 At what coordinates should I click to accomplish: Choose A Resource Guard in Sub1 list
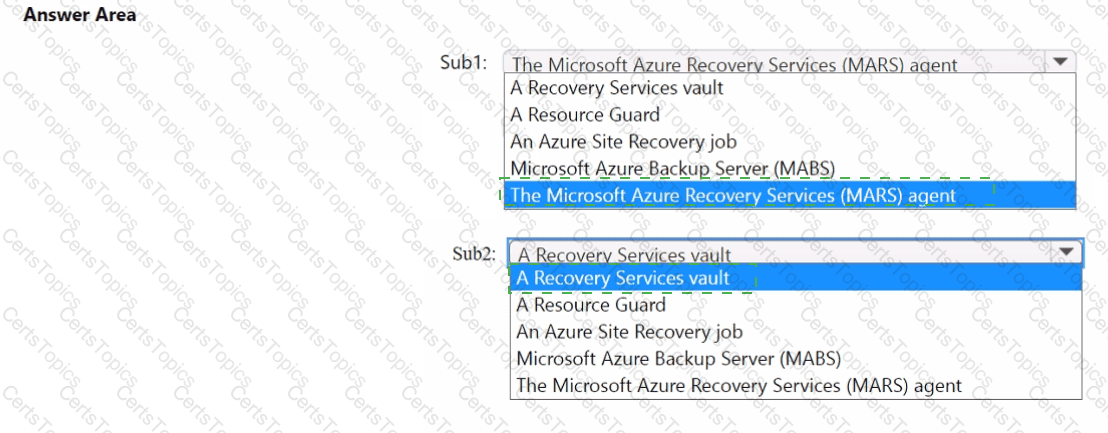pyautogui.click(x=585, y=115)
